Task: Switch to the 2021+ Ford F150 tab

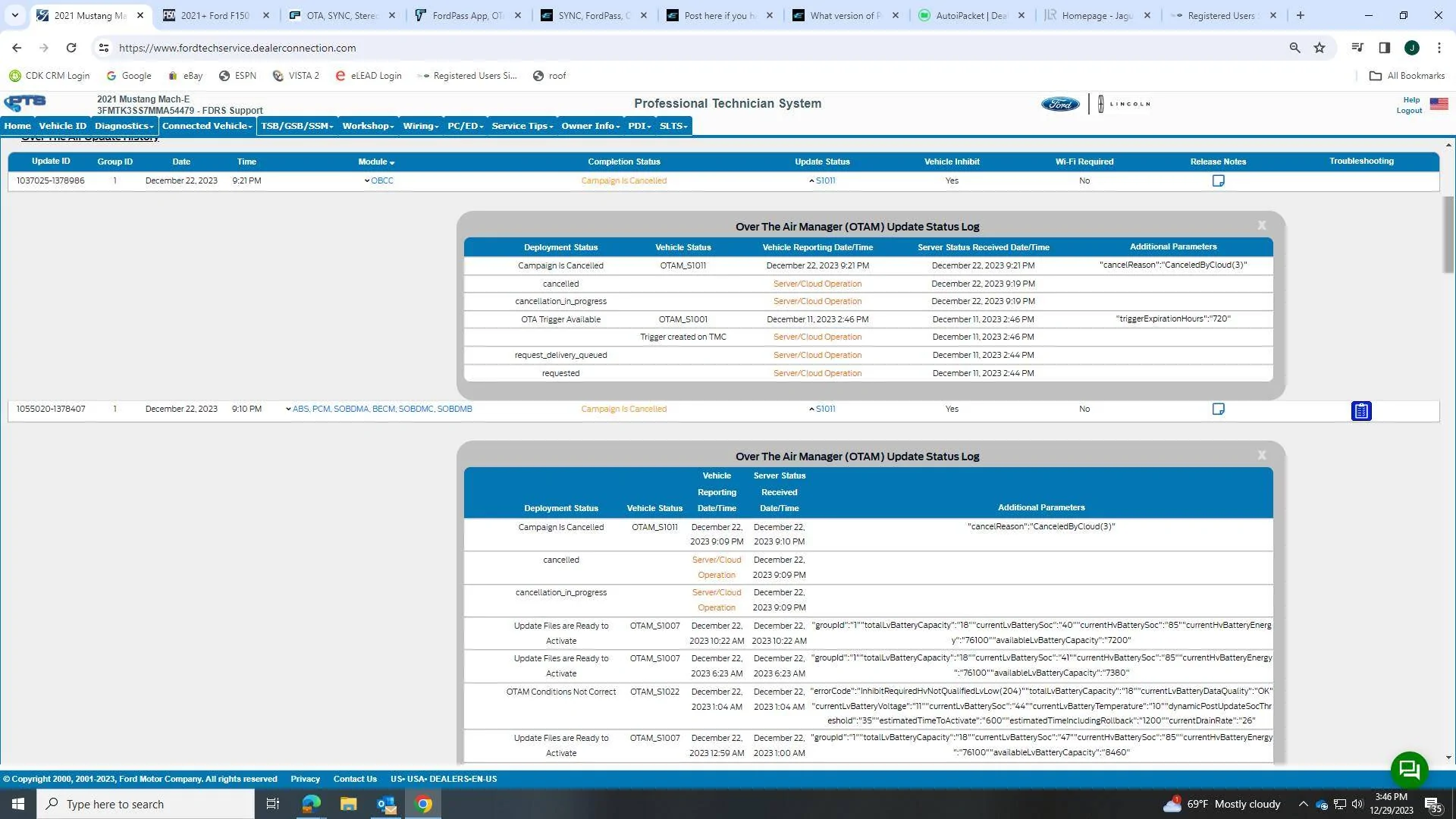Action: pyautogui.click(x=215, y=15)
